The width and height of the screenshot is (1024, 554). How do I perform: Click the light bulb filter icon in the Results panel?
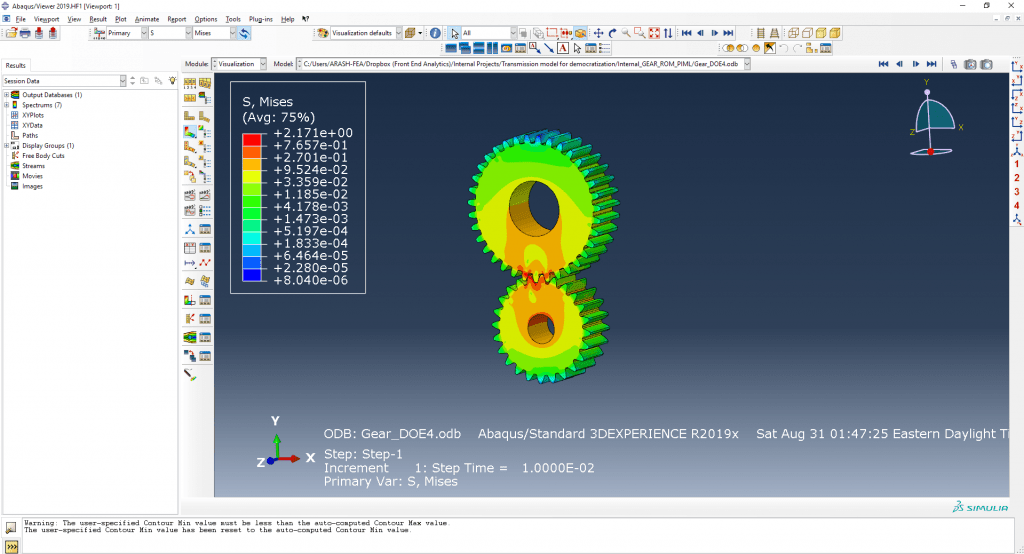pos(172,80)
